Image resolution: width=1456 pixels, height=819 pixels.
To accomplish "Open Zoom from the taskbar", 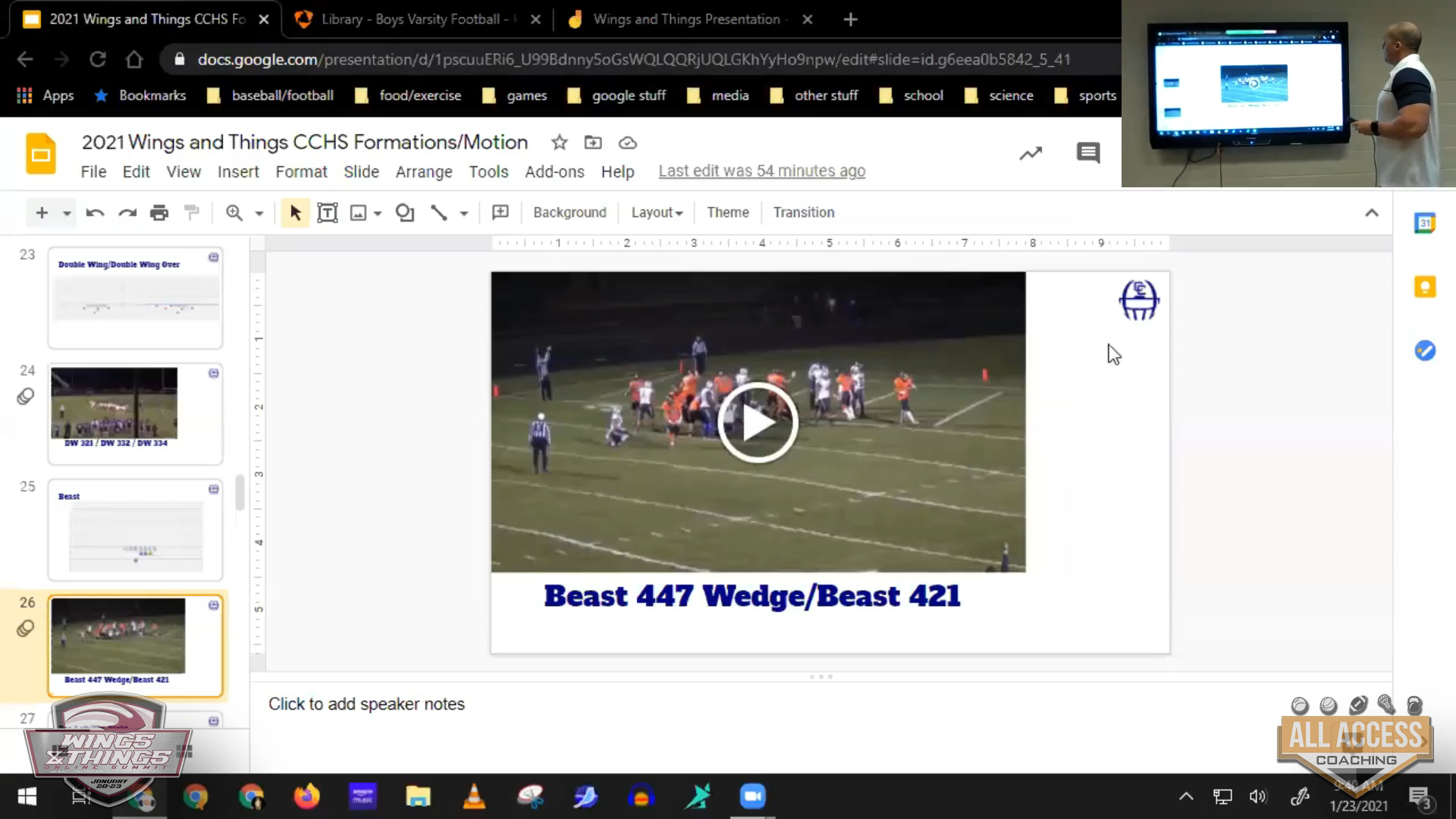I will coord(752,796).
